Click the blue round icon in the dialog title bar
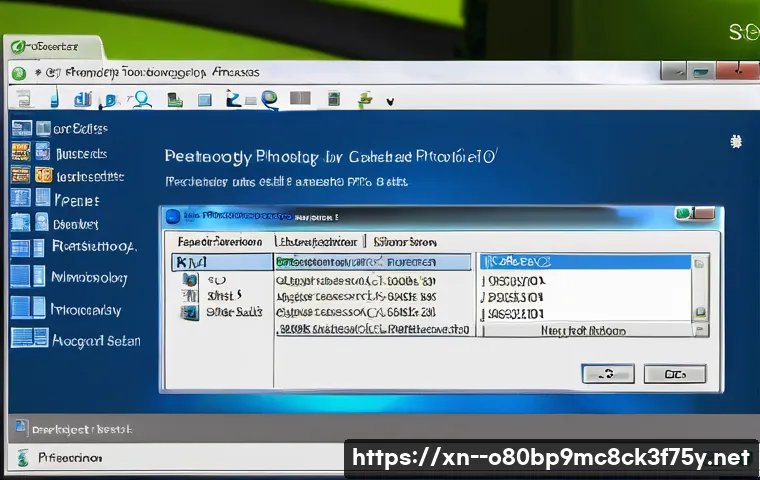760x480 pixels. (172, 215)
